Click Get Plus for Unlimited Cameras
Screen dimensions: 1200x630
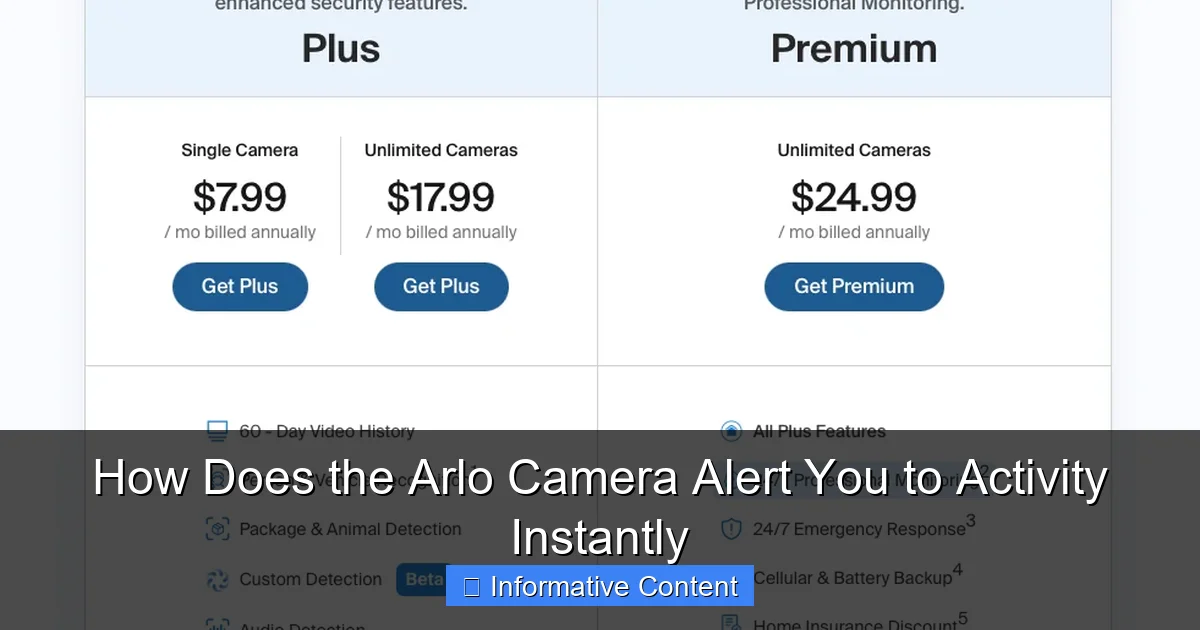point(441,286)
